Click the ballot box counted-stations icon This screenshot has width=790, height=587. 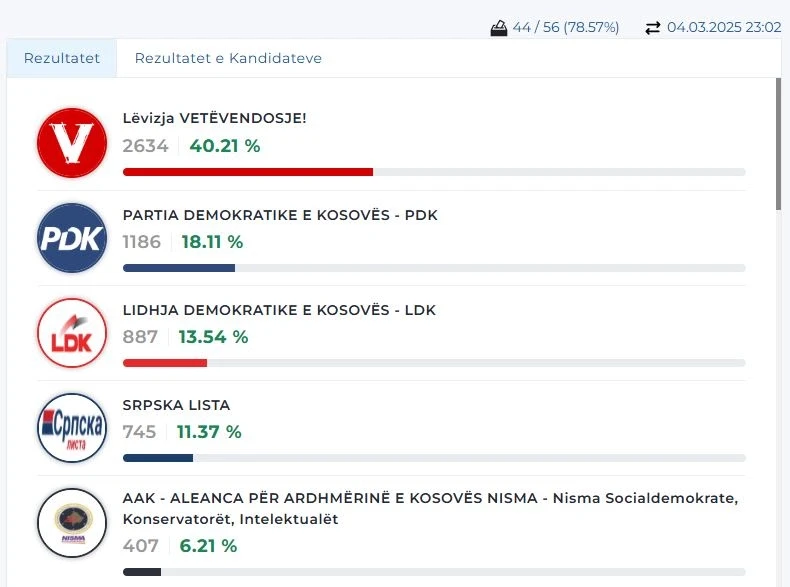(499, 28)
